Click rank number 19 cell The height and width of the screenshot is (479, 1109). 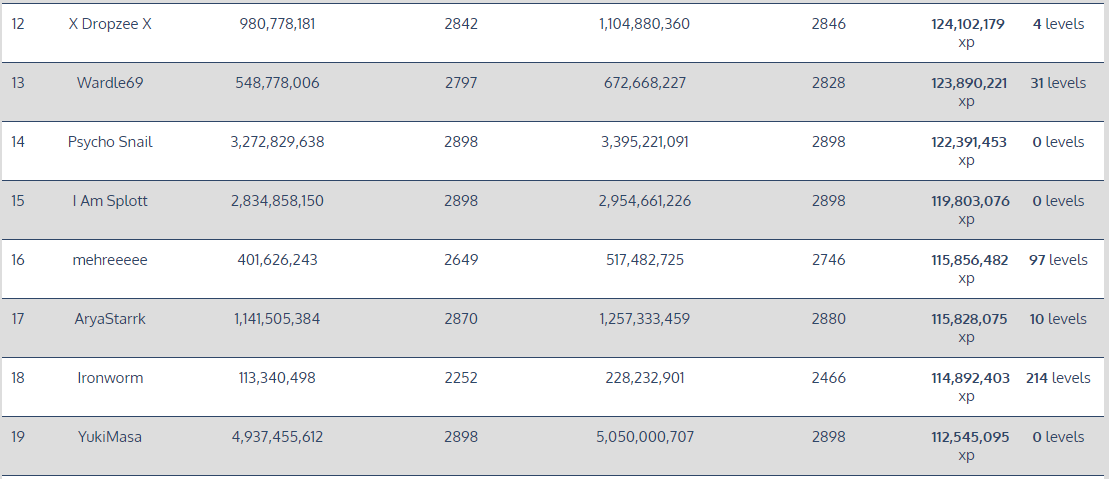(x=18, y=437)
